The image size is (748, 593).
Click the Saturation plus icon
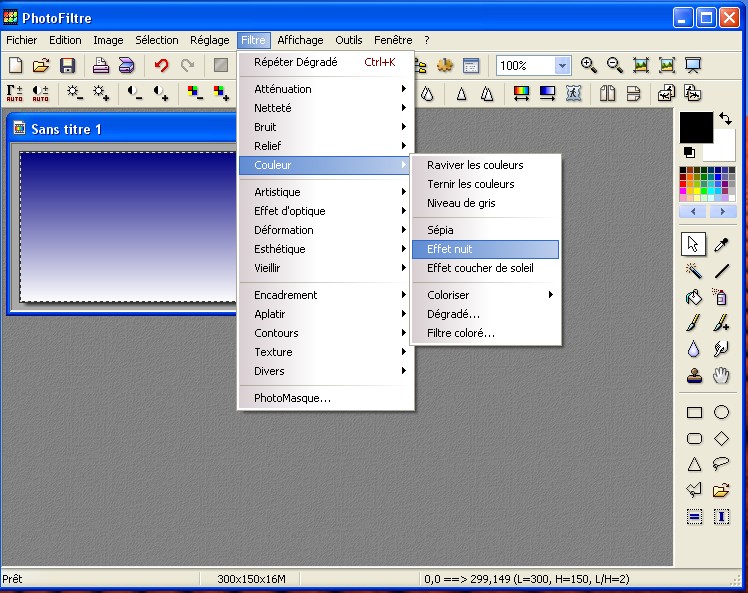(x=221, y=93)
